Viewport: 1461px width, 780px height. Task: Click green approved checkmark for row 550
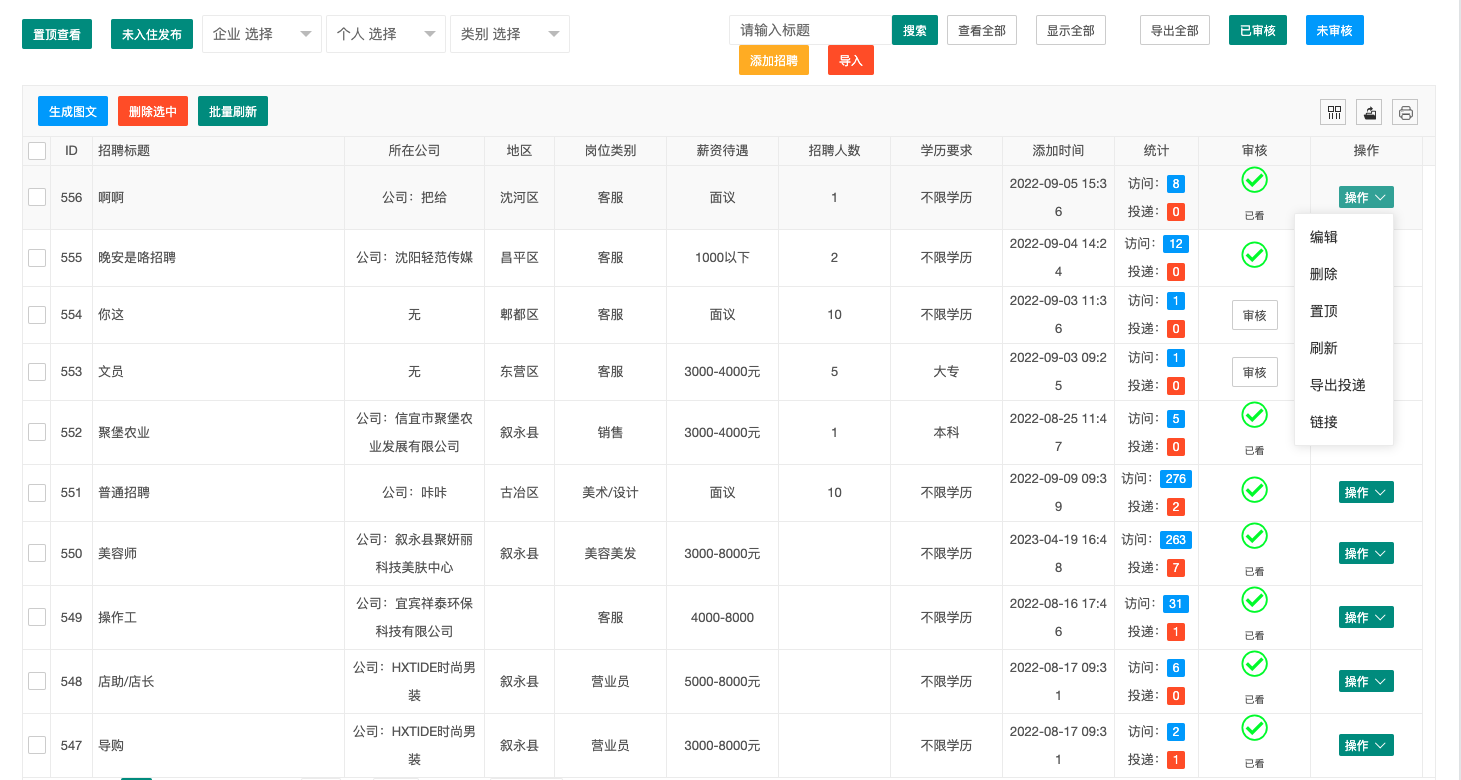[1254, 536]
